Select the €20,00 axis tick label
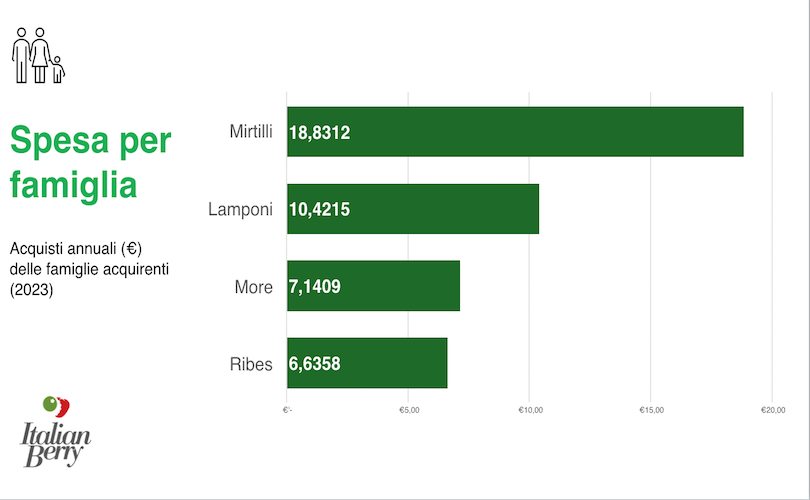Viewport: 810px width, 500px height. tap(773, 409)
